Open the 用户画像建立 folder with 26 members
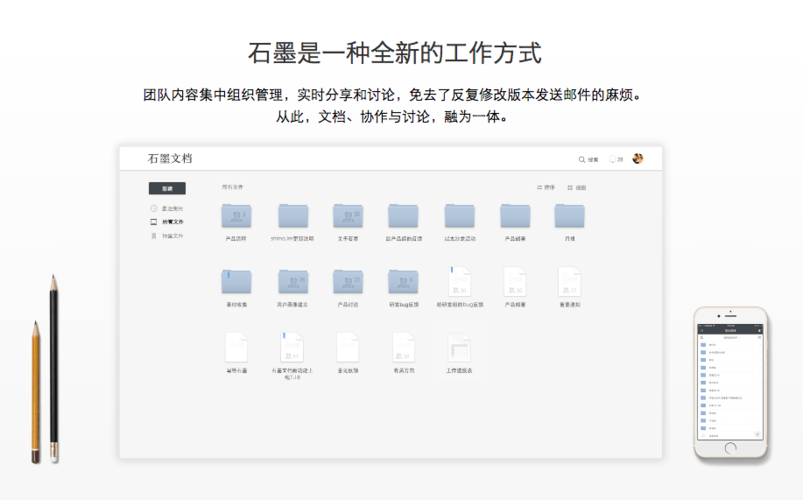 click(293, 282)
